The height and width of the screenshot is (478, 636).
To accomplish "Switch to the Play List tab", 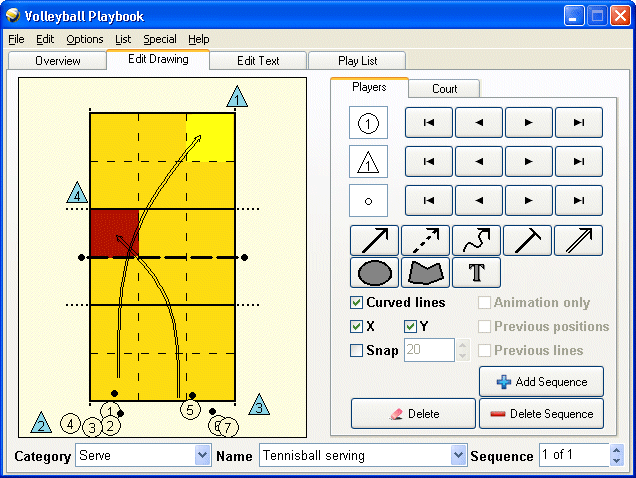I will coord(357,61).
